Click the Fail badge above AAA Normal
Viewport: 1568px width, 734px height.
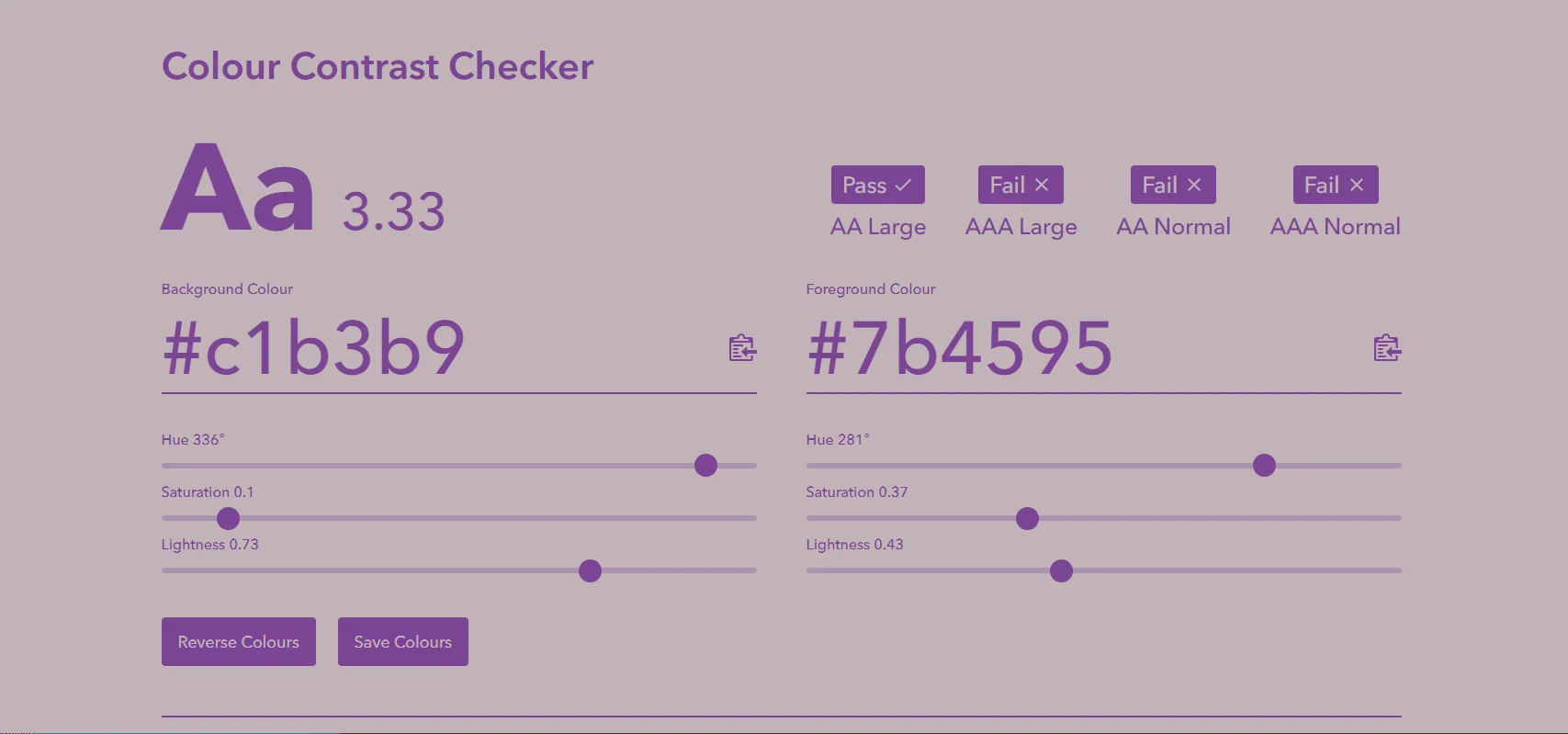tap(1336, 185)
